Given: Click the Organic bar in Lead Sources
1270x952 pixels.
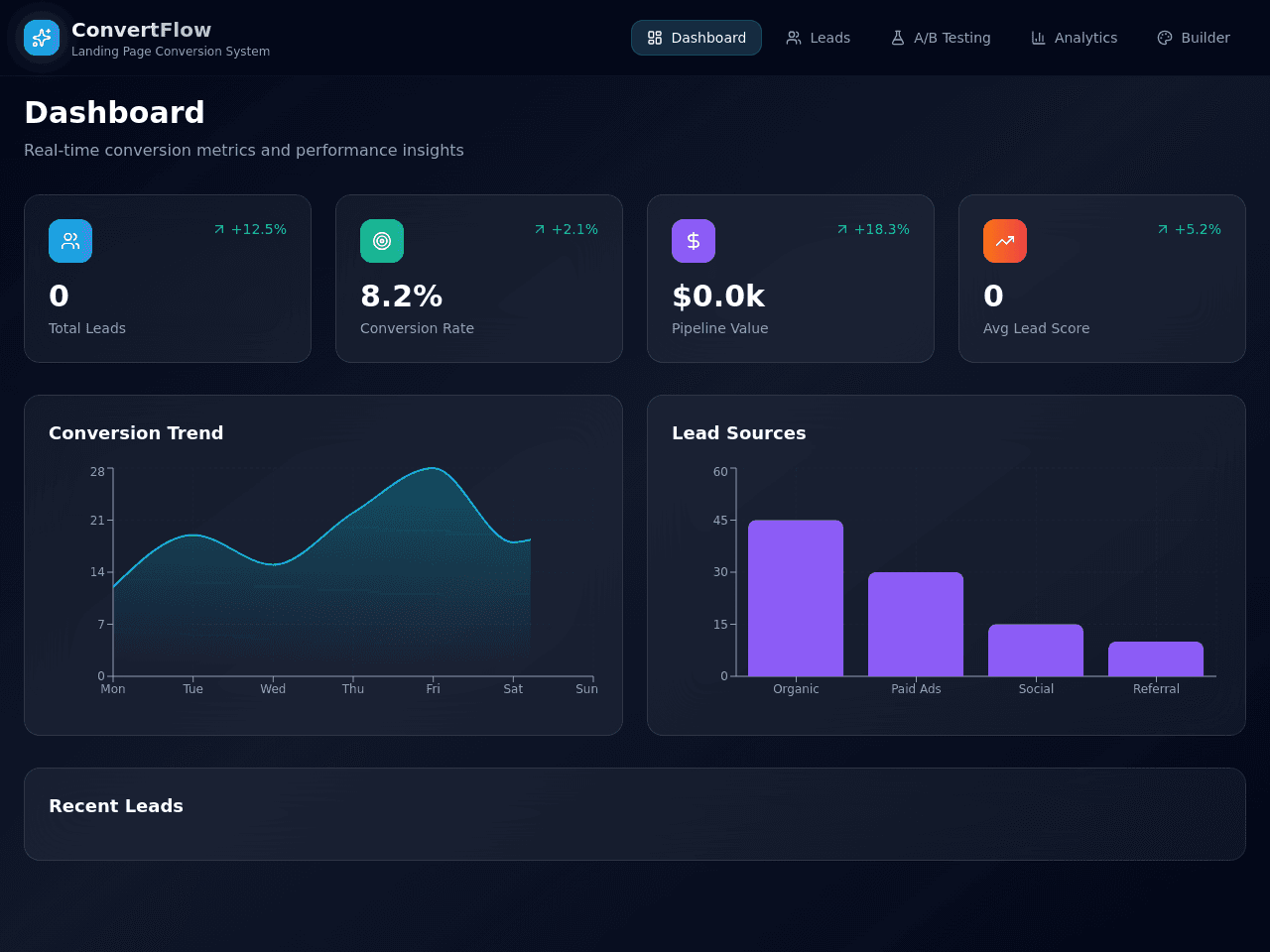Looking at the screenshot, I should point(796,598).
